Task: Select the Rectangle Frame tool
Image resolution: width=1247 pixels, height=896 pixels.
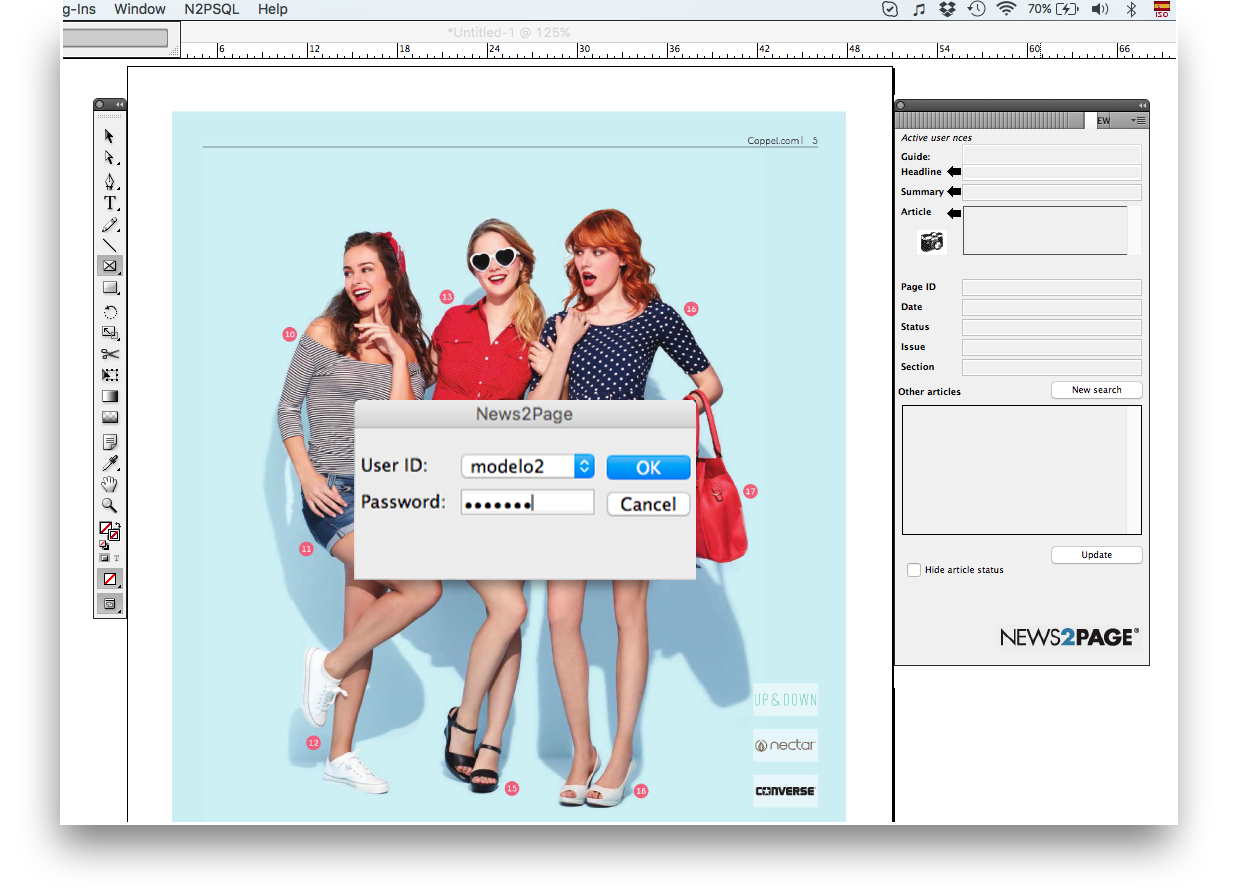Action: [x=110, y=266]
